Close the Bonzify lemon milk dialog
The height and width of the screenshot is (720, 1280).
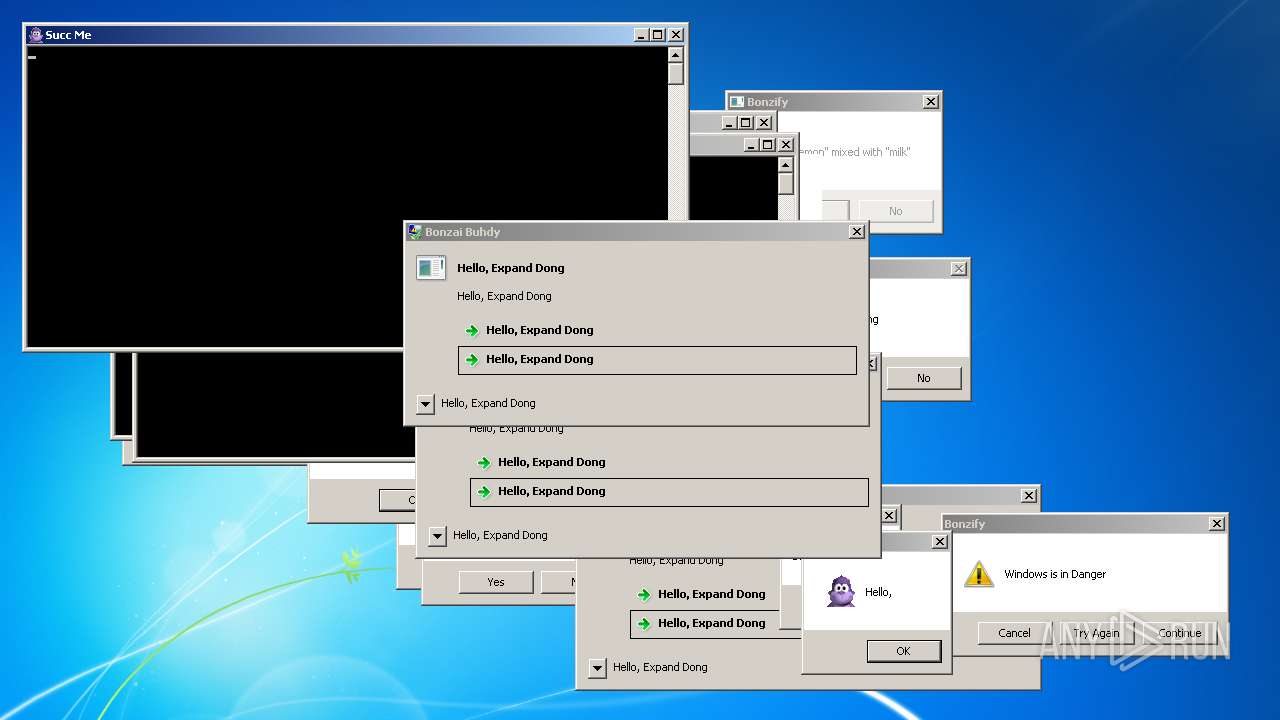[931, 102]
